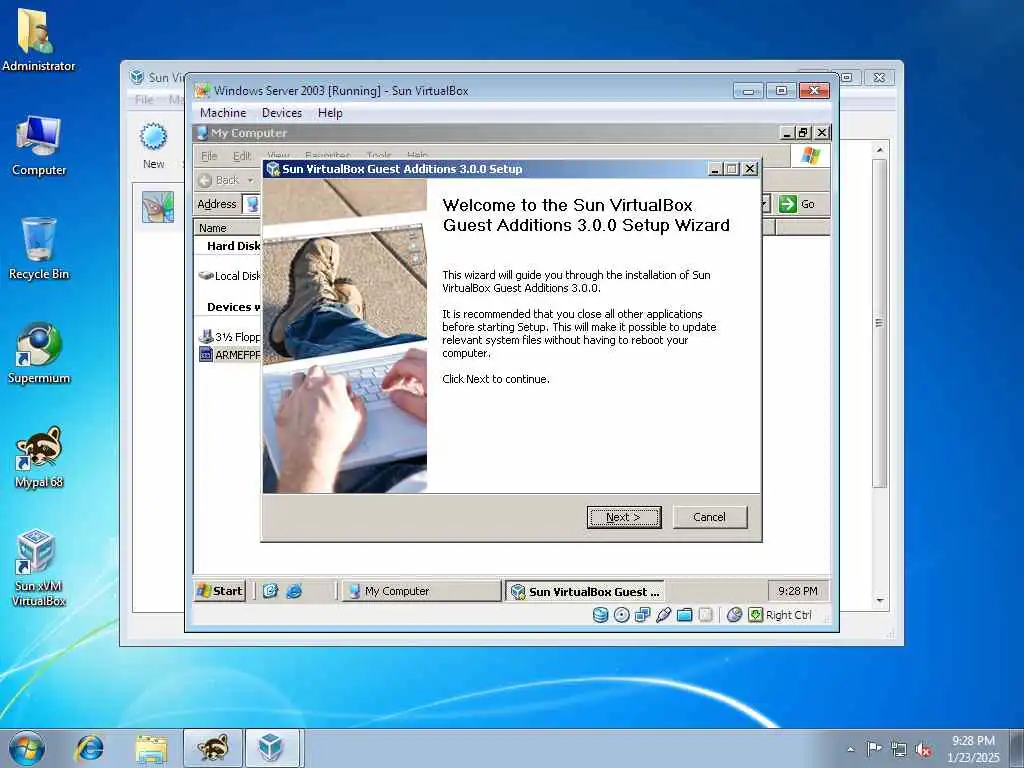Image resolution: width=1024 pixels, height=768 pixels.
Task: Expand the Address bar dropdown arrow
Action: [x=764, y=204]
